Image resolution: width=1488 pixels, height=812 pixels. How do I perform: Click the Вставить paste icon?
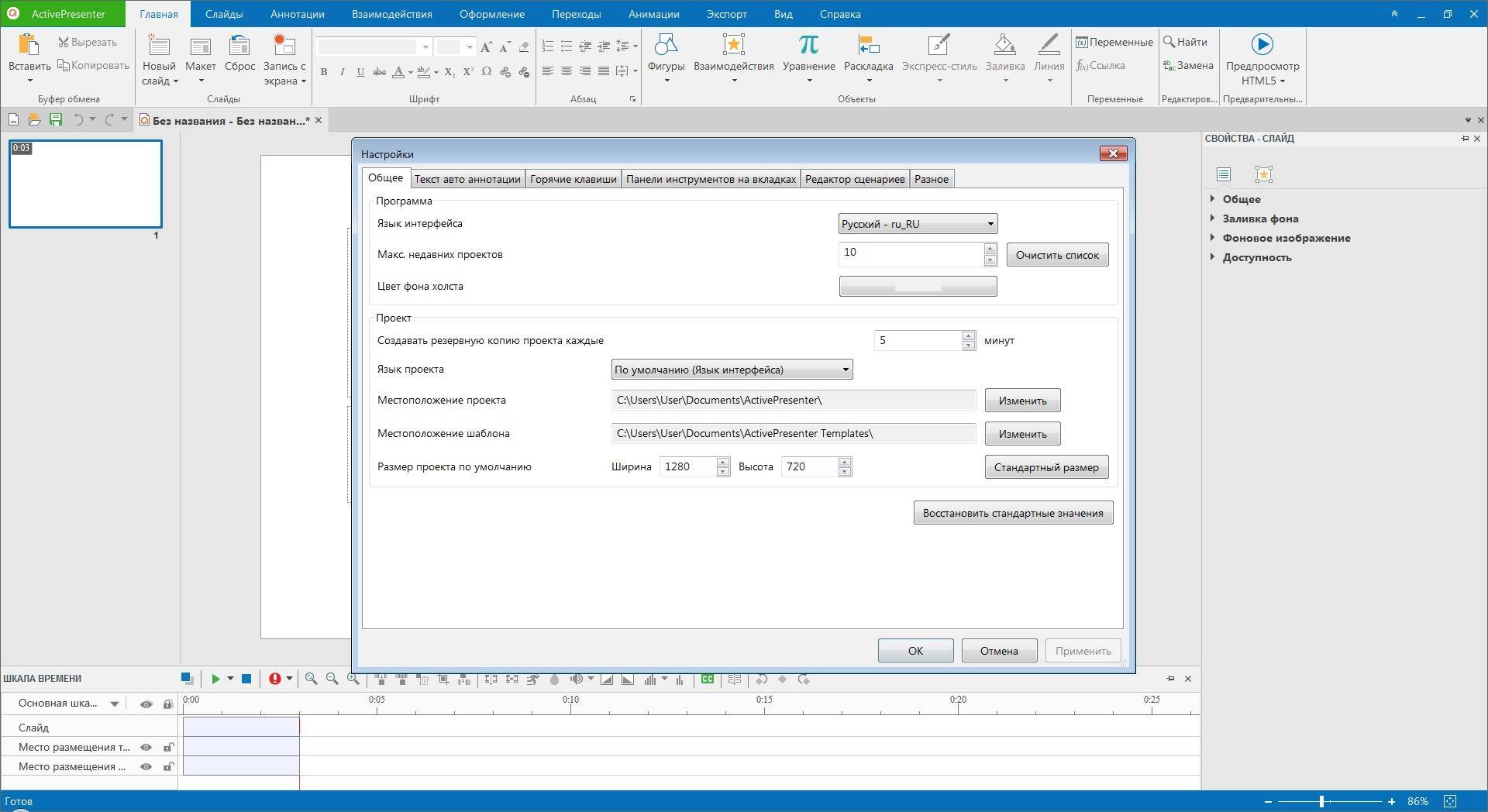[x=29, y=45]
